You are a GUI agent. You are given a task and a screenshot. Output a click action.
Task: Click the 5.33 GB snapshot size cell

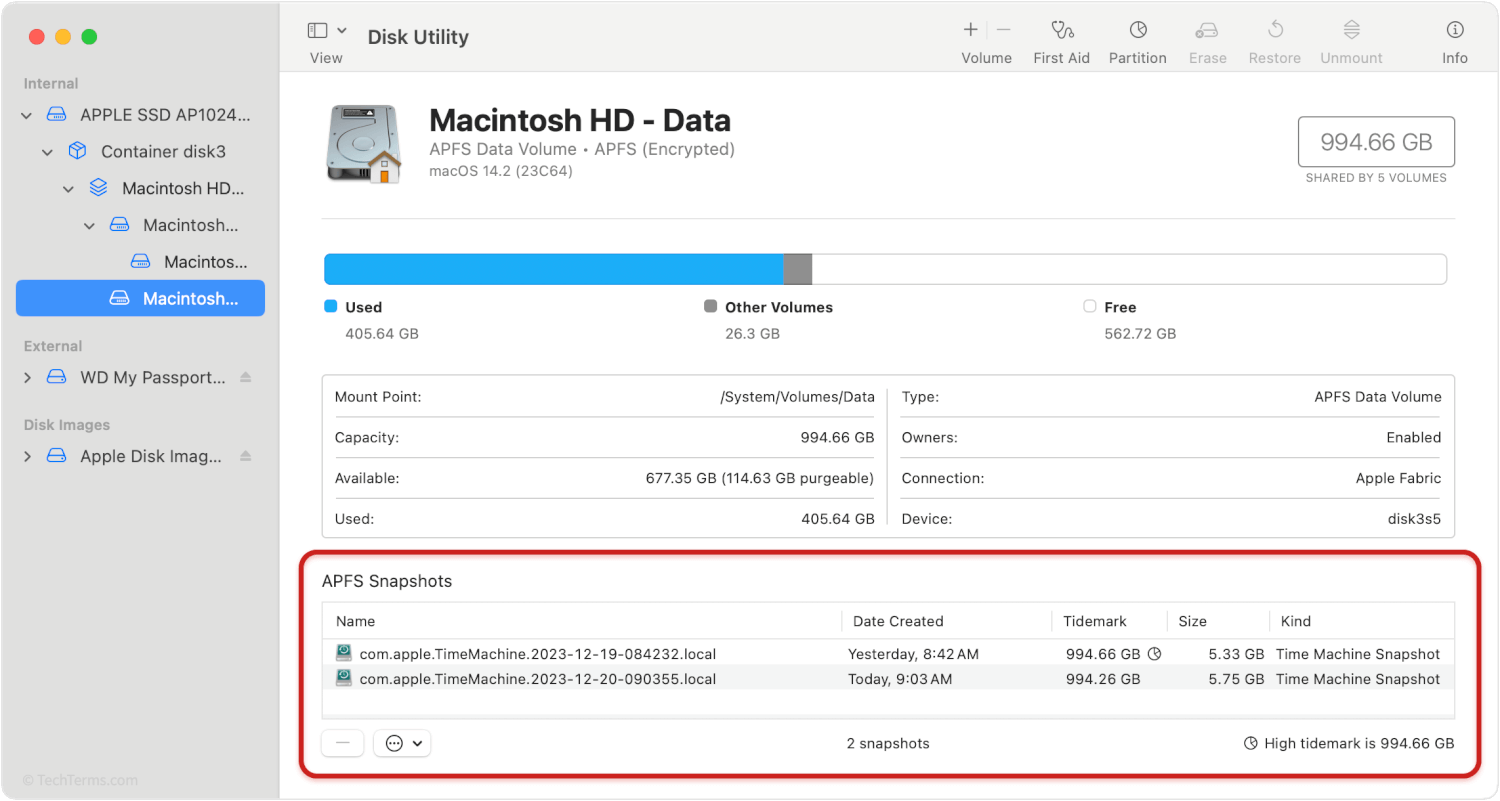(x=1236, y=655)
